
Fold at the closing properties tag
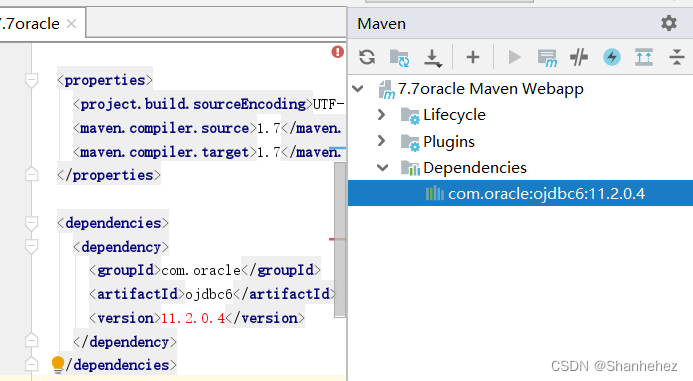point(31,175)
